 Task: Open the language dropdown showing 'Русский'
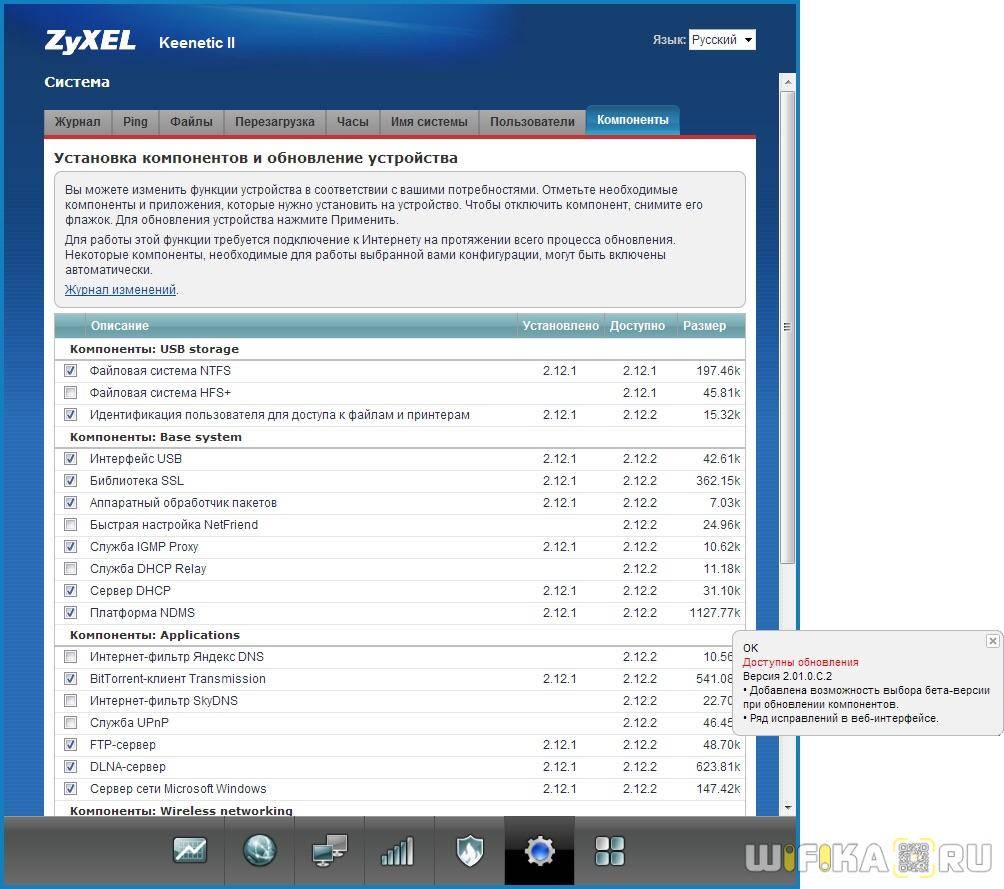(721, 40)
